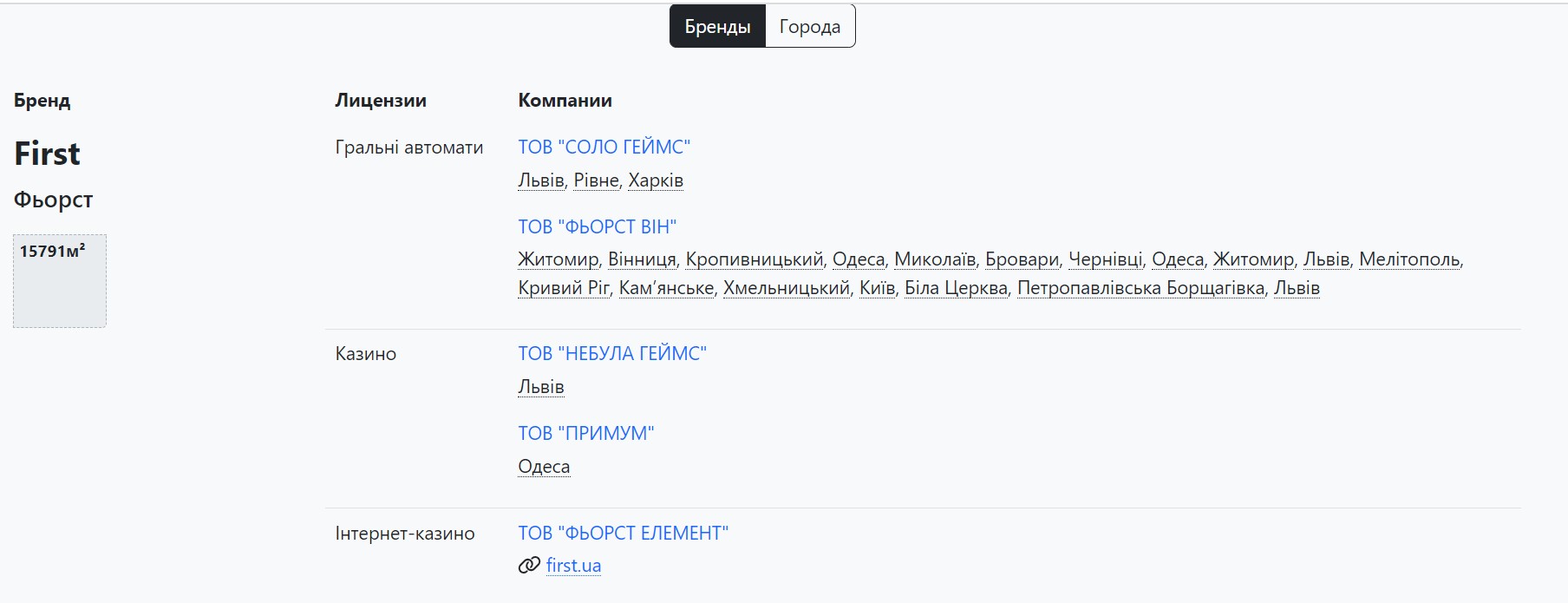The width and height of the screenshot is (1568, 603).
Task: Open ТОВ "НЕБУЛА ГЕЙМС" company link
Action: coord(611,354)
